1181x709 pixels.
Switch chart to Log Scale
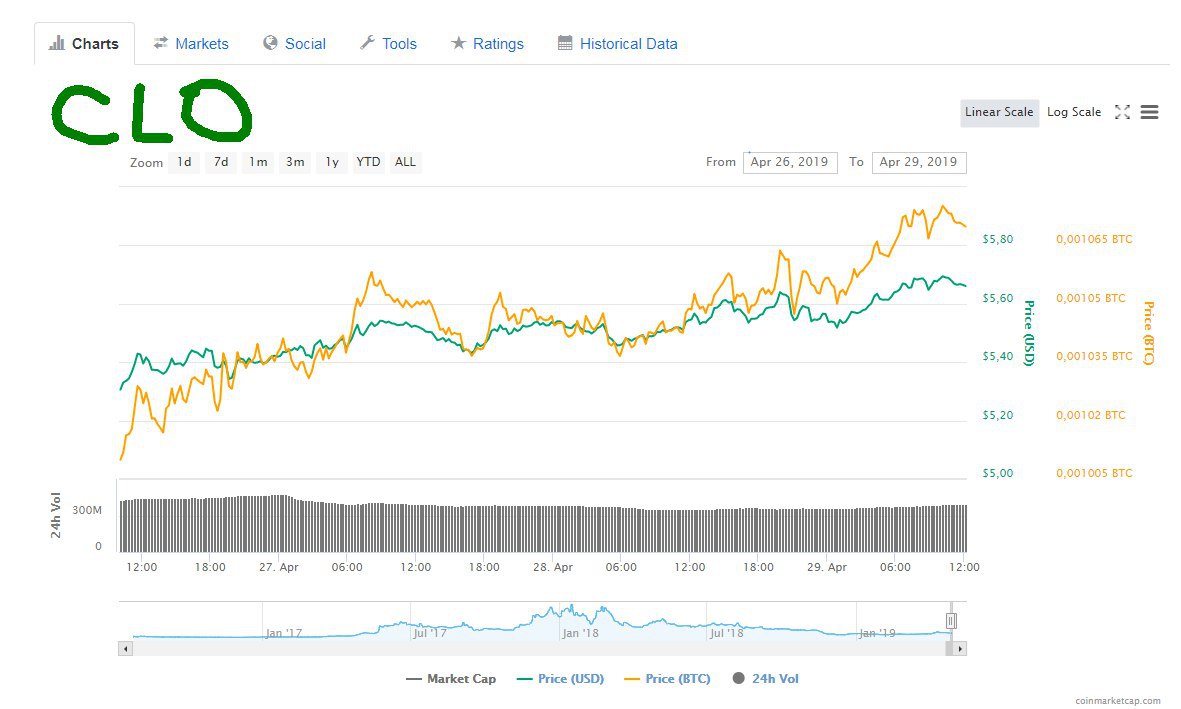(1074, 112)
